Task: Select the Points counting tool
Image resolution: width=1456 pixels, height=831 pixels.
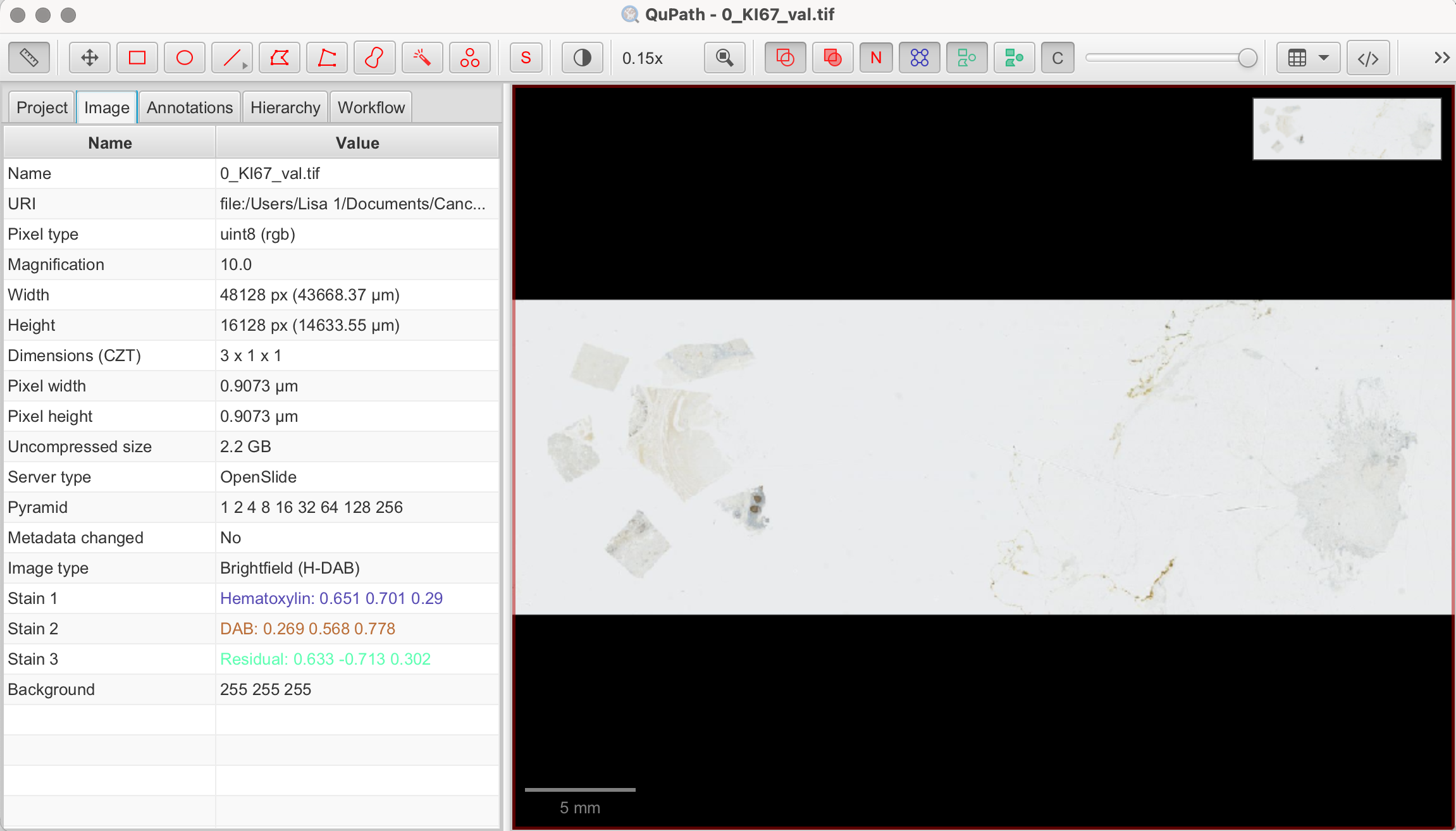Action: click(469, 58)
